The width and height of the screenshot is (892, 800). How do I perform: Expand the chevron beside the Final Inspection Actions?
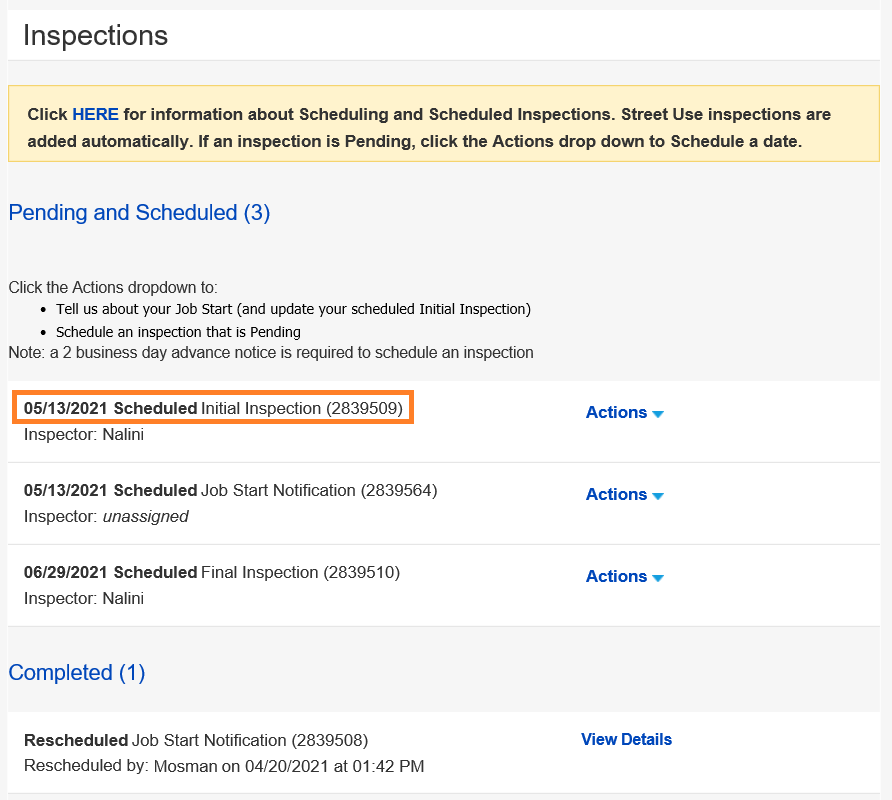(655, 577)
